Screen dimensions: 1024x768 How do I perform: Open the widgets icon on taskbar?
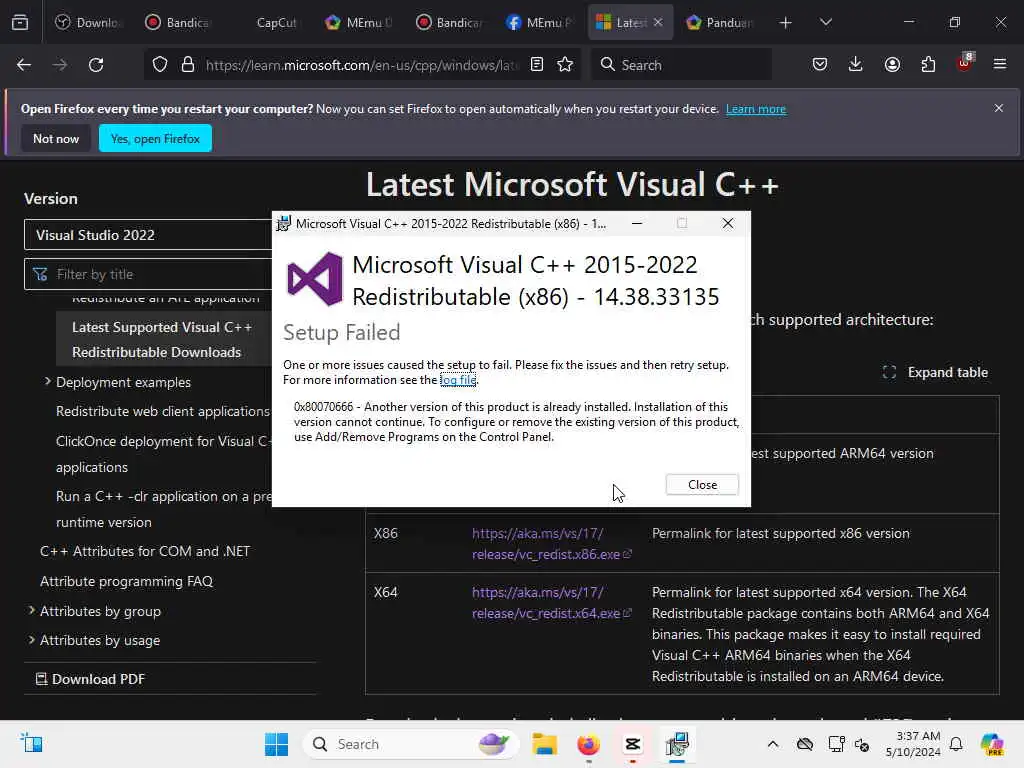[31, 743]
